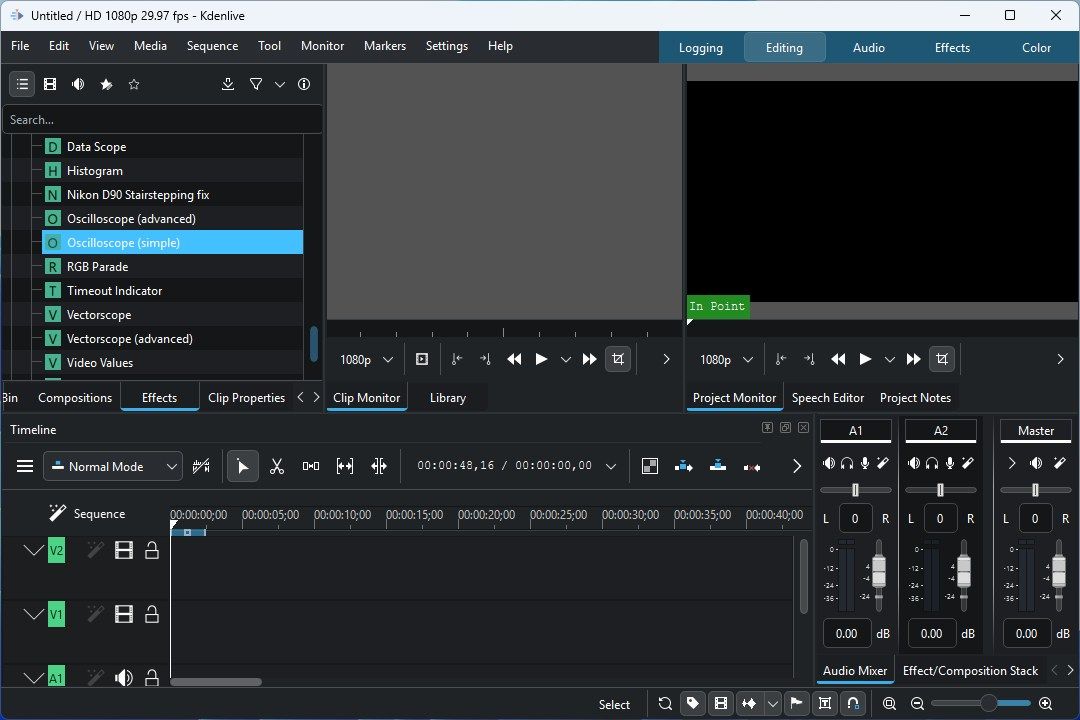
Task: Toggle snap magnet in status bar
Action: [x=853, y=703]
